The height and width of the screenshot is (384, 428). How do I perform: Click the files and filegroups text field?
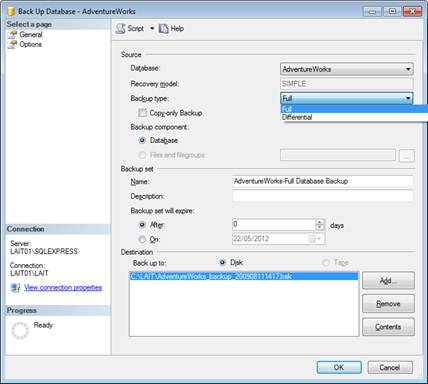pos(338,155)
